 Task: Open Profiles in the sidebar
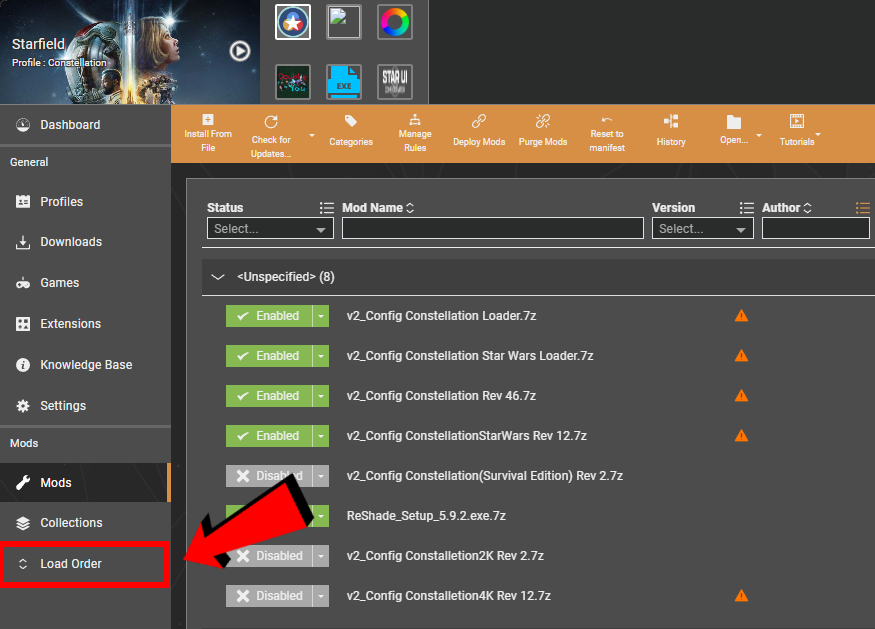click(x=85, y=201)
